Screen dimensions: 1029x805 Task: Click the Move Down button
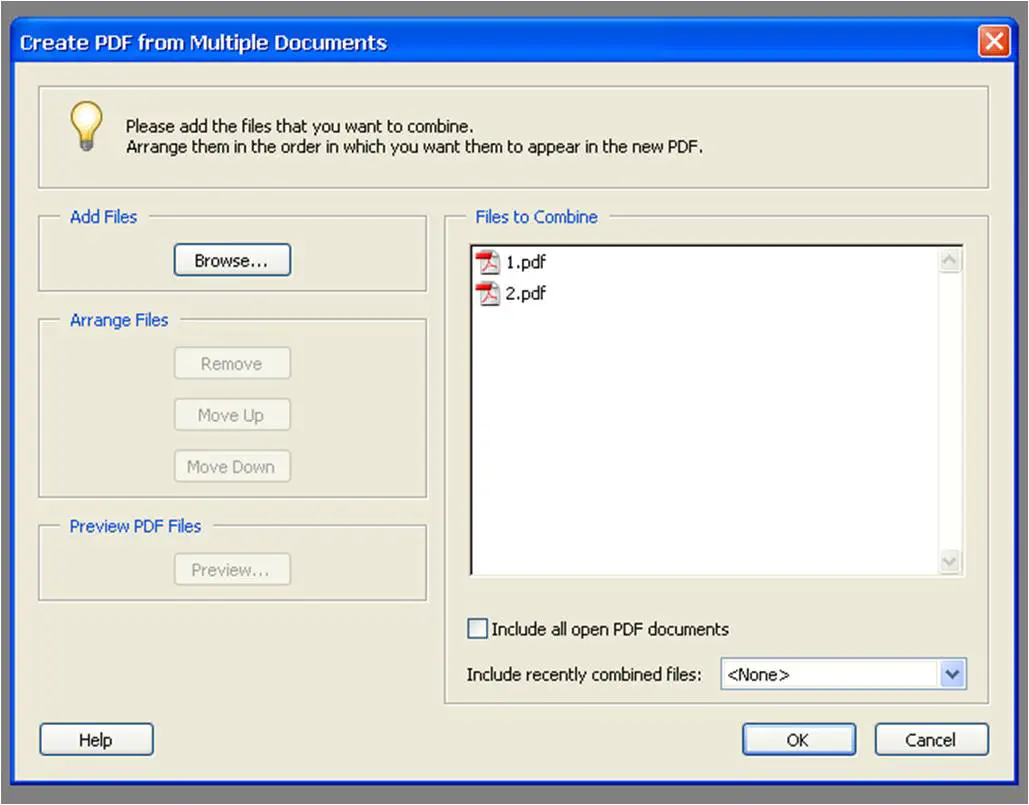pos(232,467)
